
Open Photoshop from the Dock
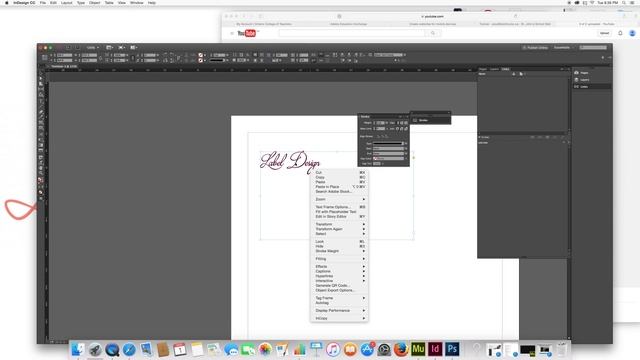click(452, 349)
